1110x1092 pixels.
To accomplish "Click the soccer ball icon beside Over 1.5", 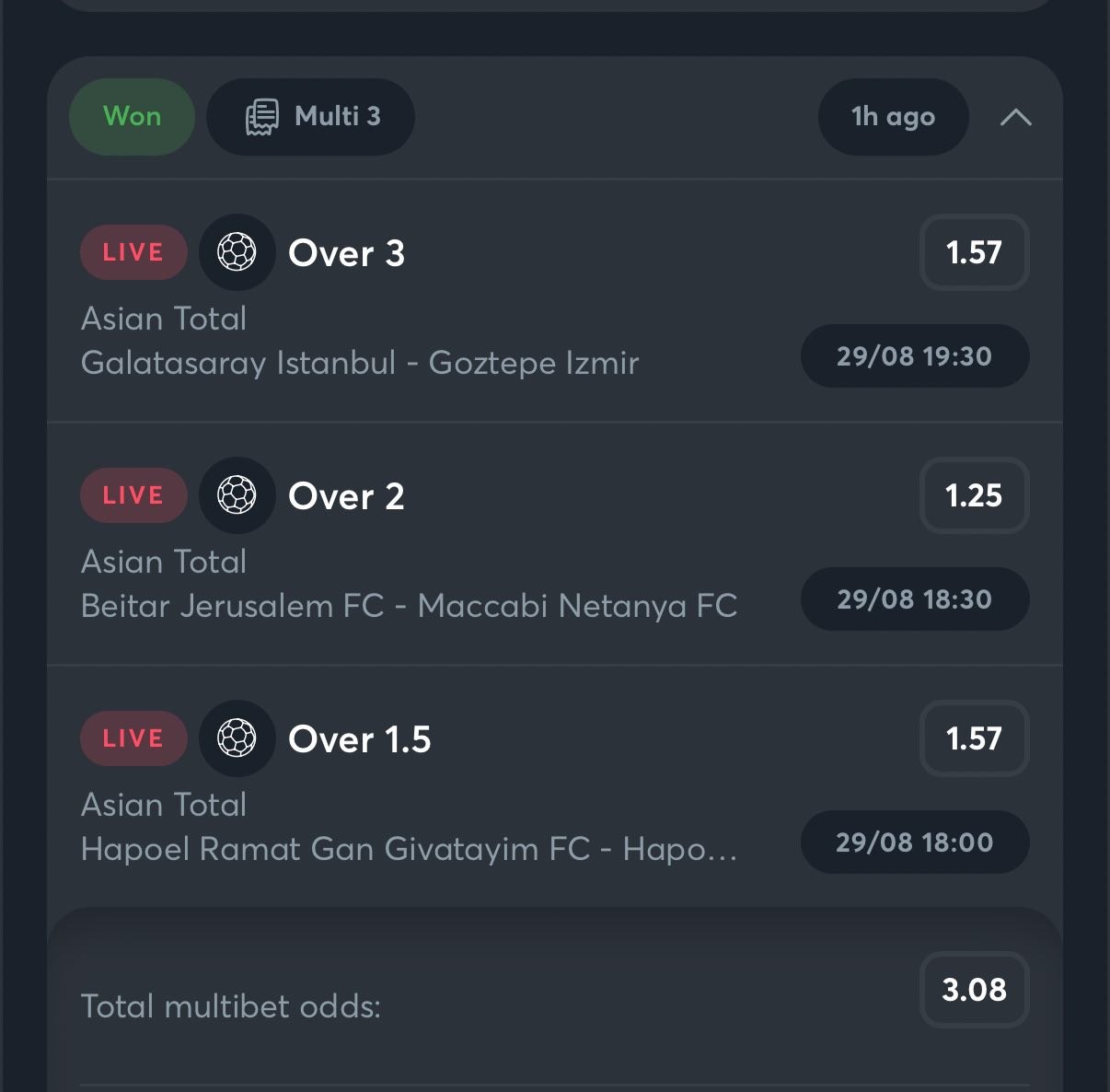I will pyautogui.click(x=237, y=738).
